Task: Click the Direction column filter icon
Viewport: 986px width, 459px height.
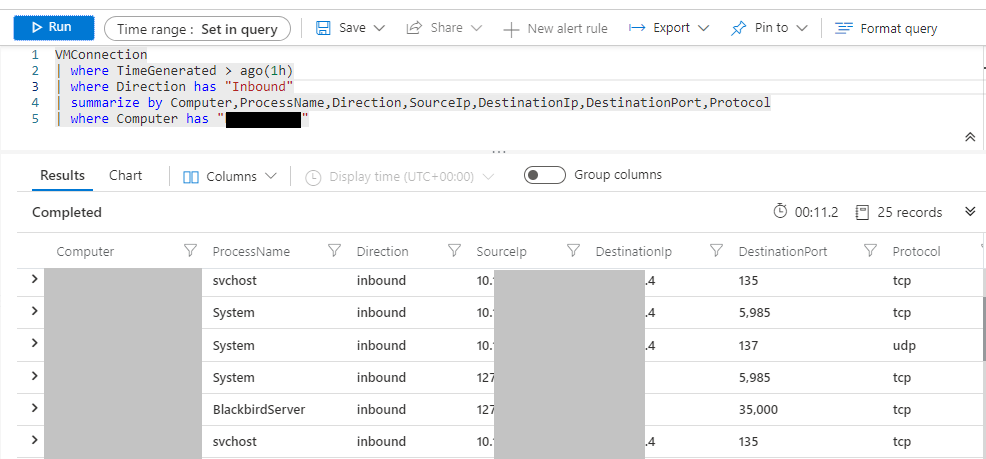Action: [x=454, y=251]
